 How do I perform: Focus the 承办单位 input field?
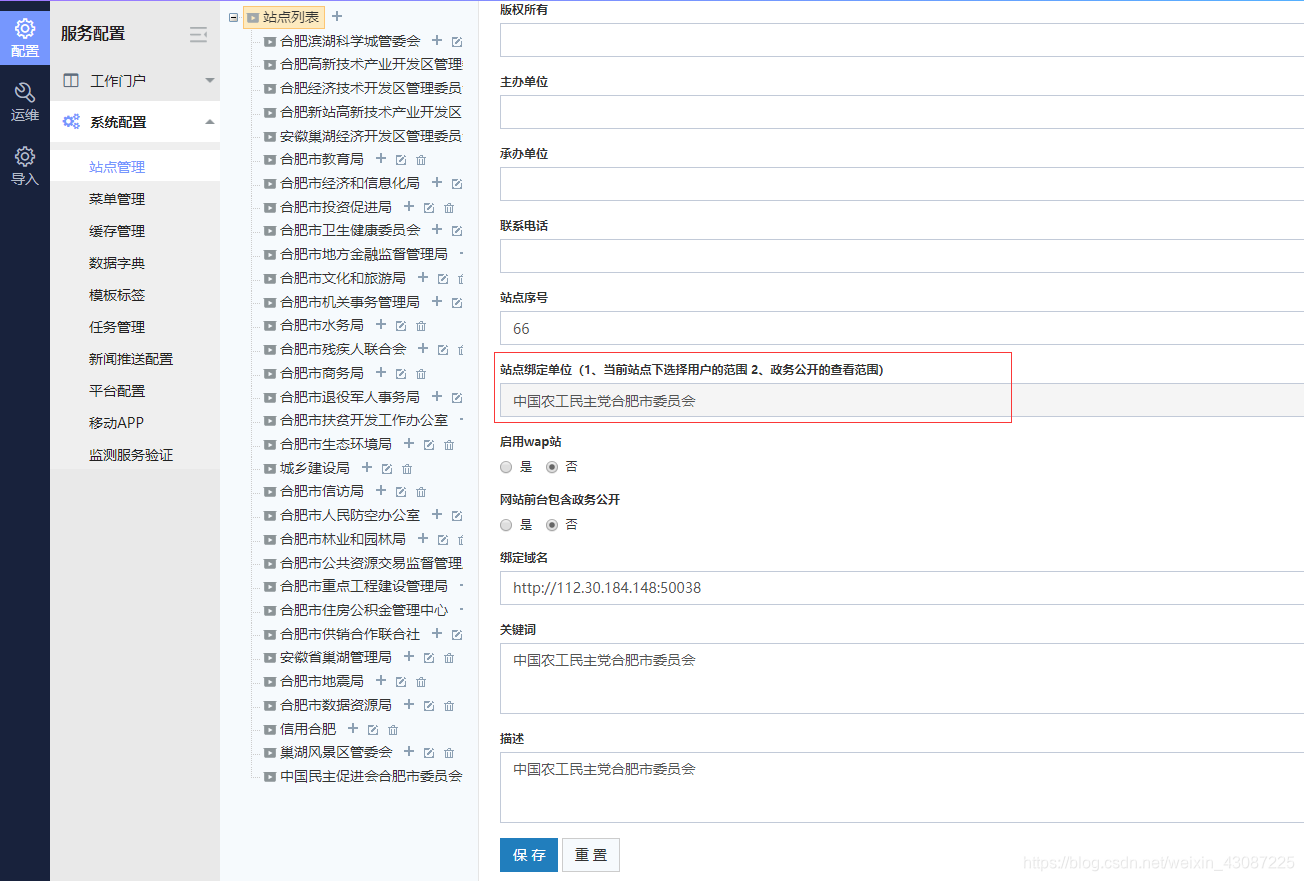pos(902,184)
